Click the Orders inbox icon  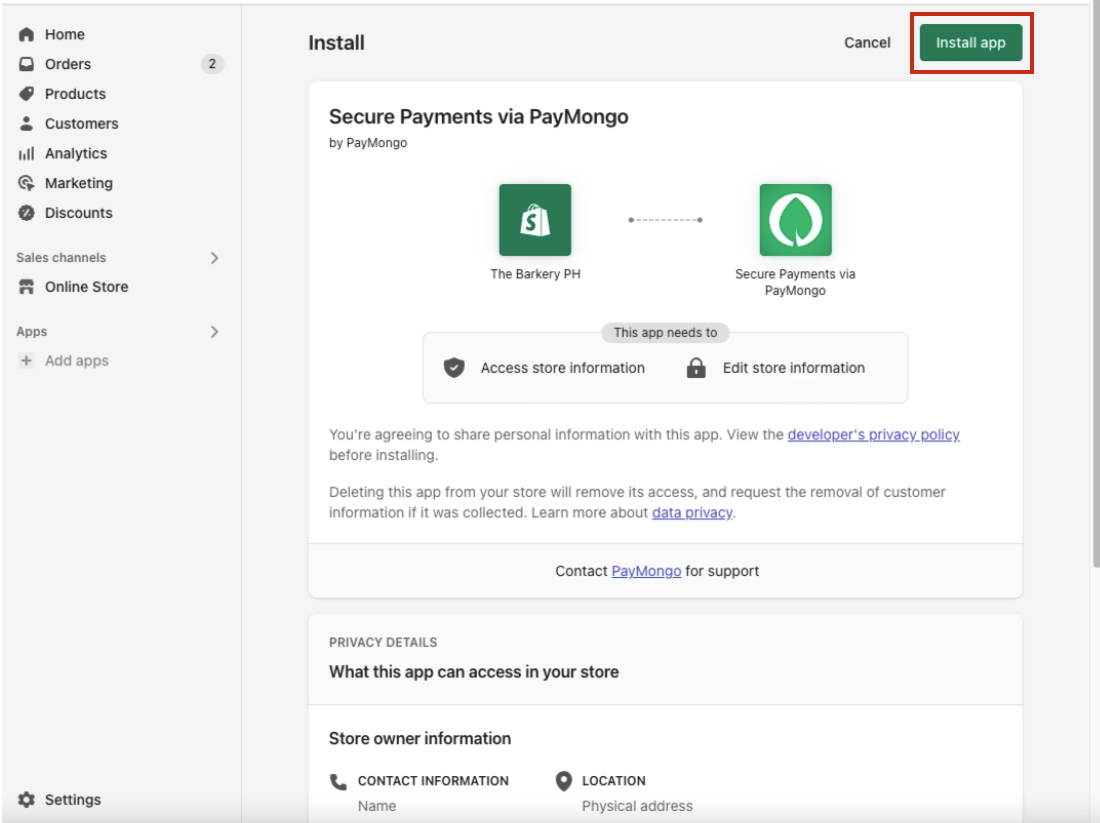(x=26, y=64)
